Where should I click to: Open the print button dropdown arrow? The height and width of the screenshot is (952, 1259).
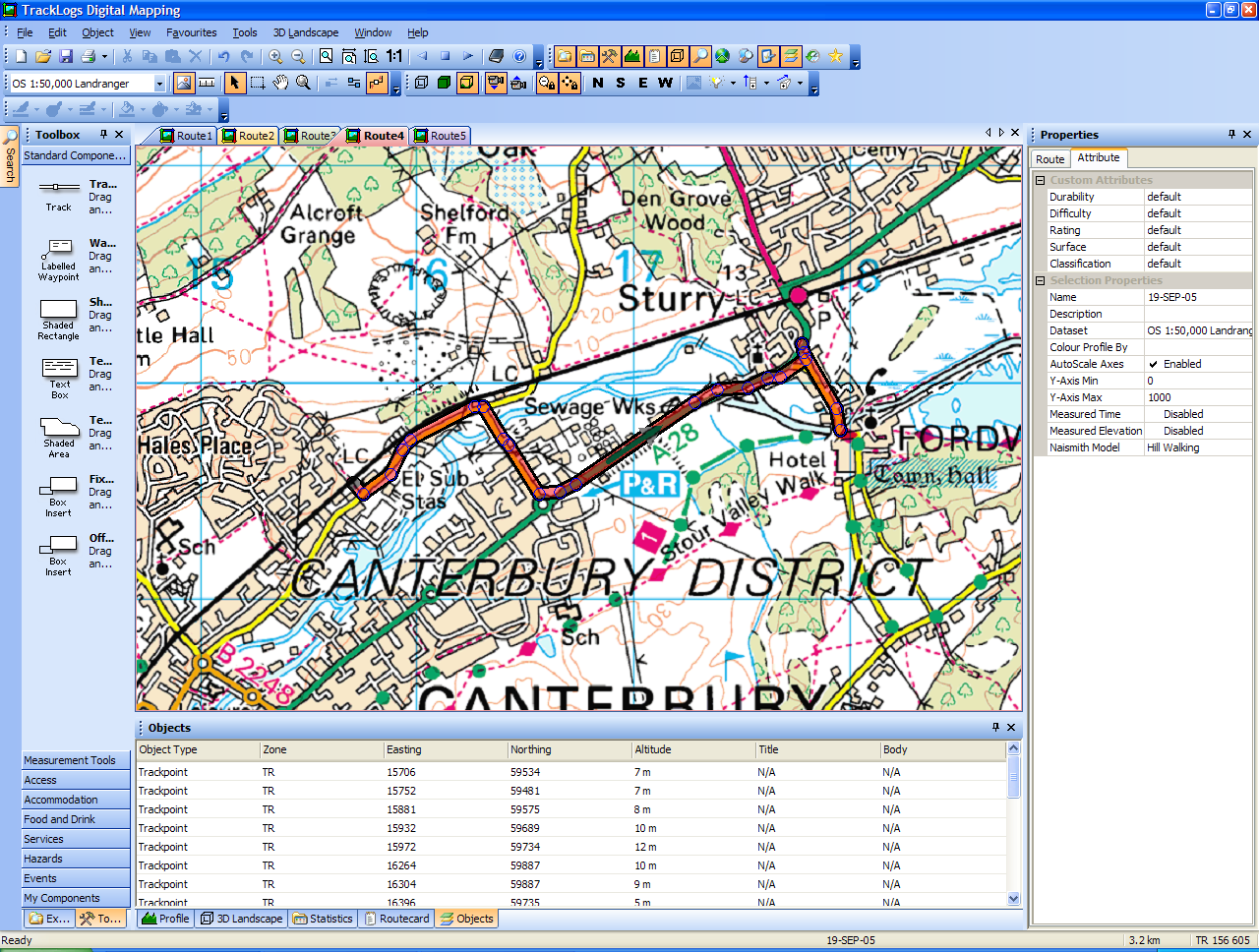point(104,57)
